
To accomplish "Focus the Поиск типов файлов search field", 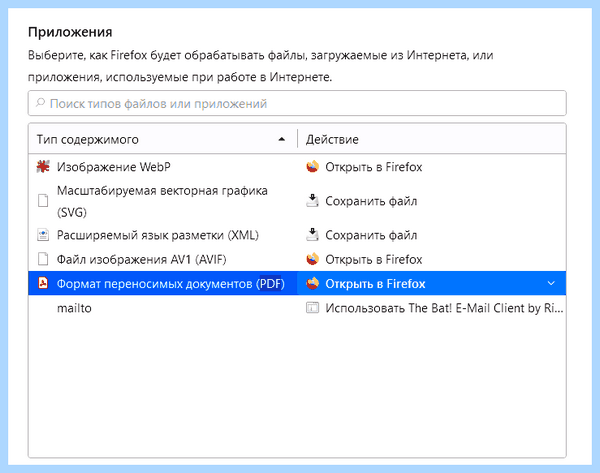I will [297, 103].
